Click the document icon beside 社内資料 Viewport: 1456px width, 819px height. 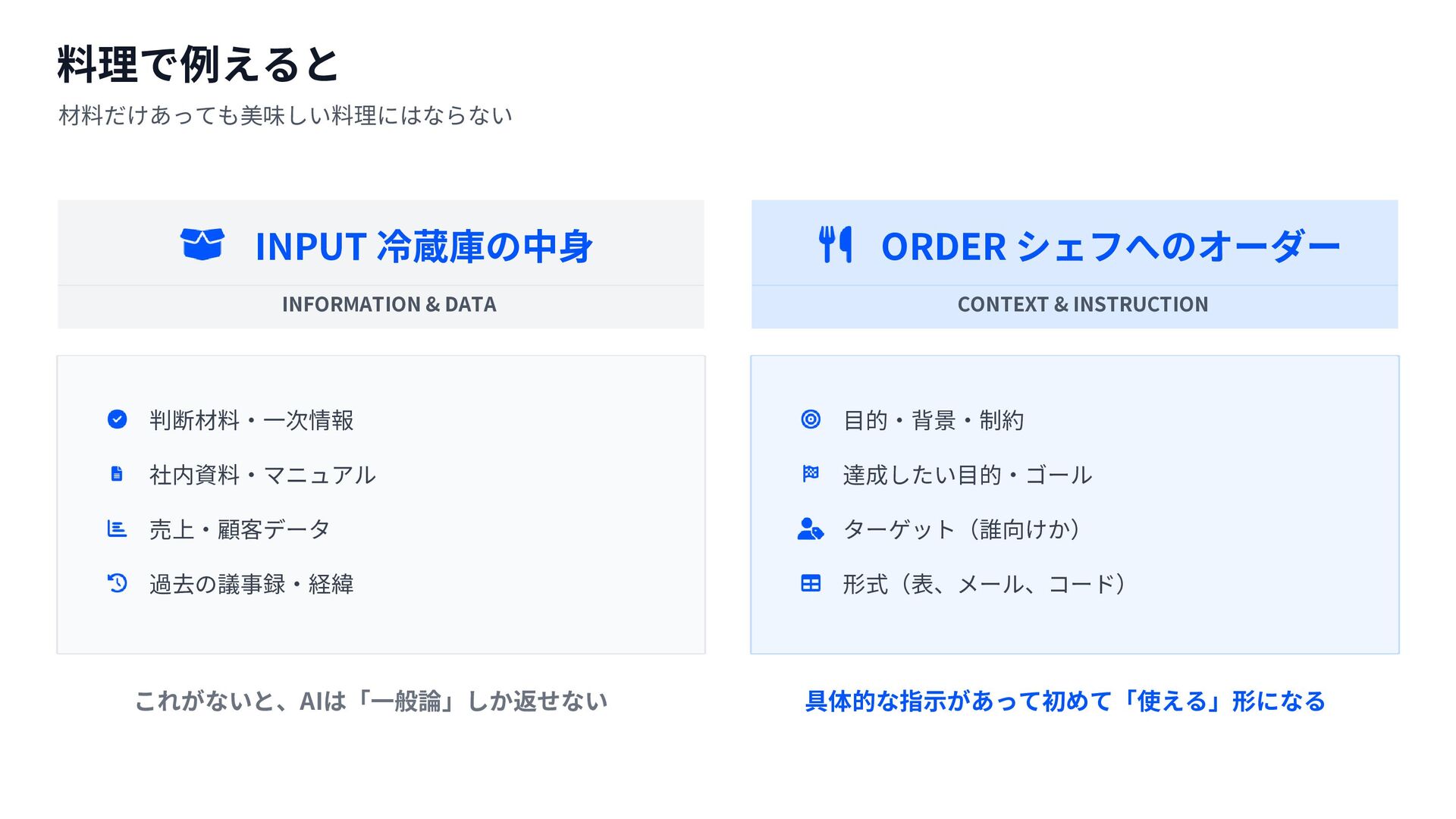point(117,474)
